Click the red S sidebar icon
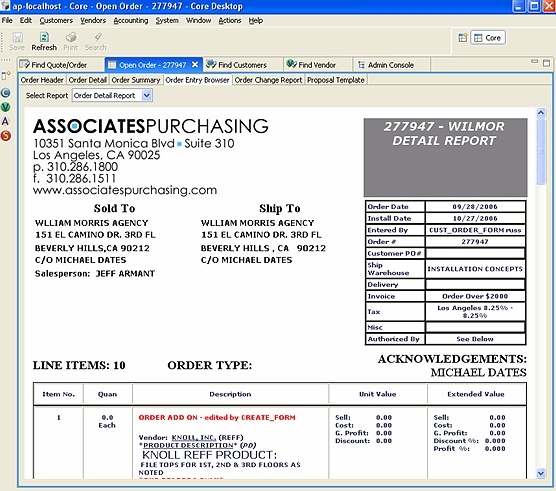Screen dimensions: 556x491 point(5,135)
